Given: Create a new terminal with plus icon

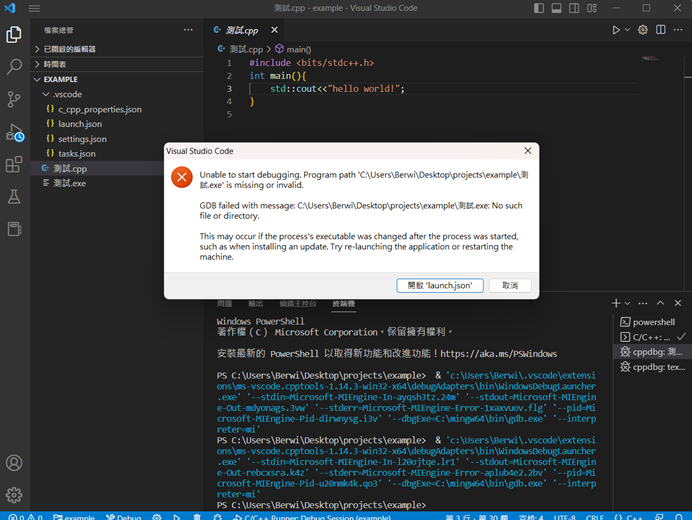Looking at the screenshot, I should click(x=616, y=303).
